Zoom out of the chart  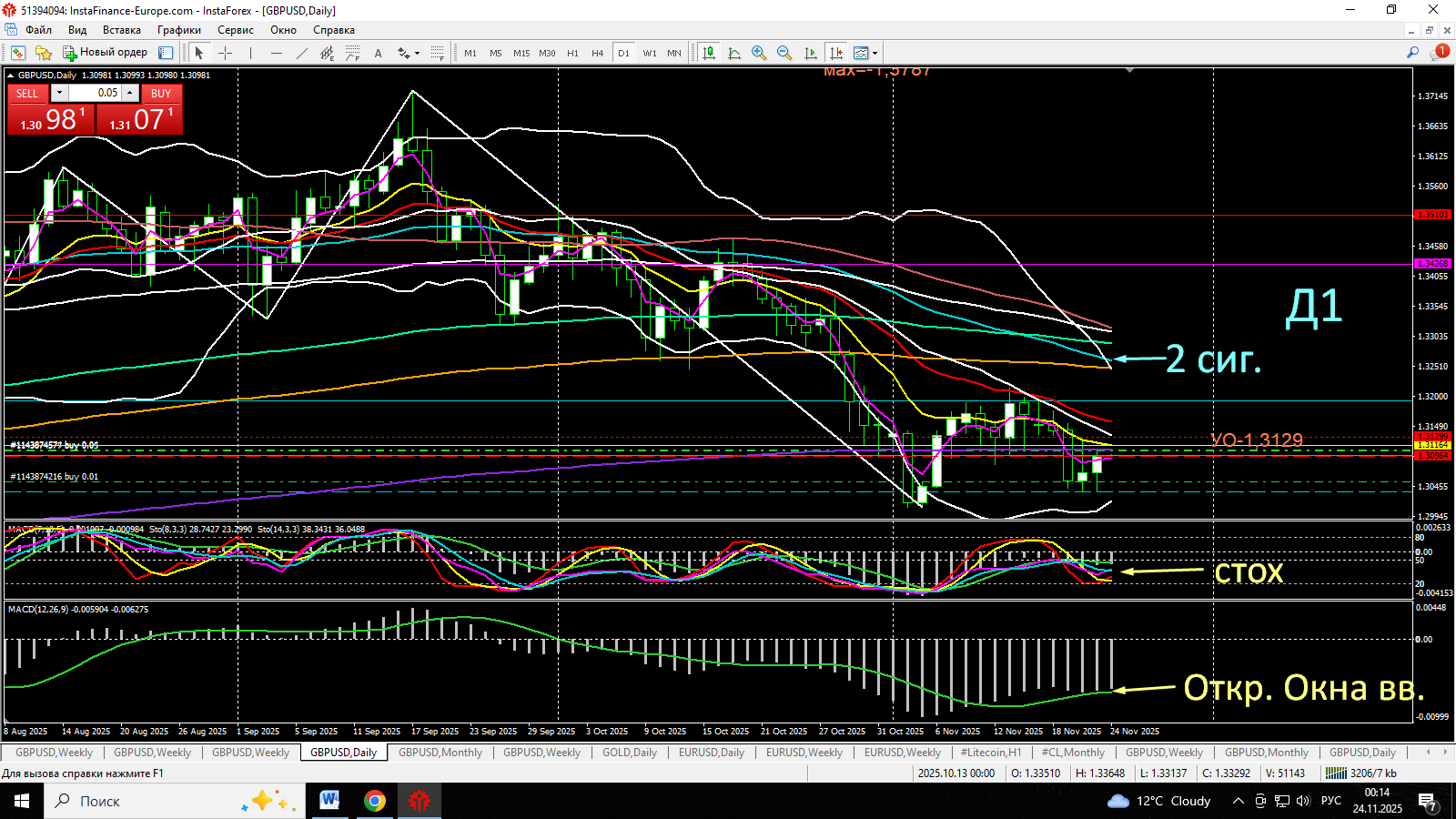784,53
